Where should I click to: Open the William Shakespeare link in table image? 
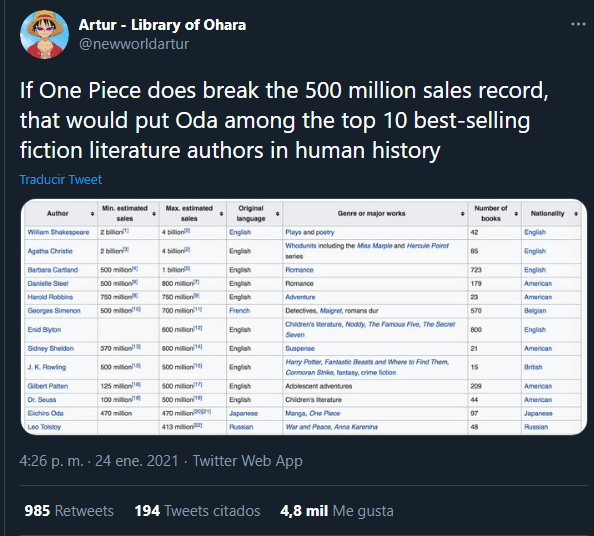click(x=58, y=232)
